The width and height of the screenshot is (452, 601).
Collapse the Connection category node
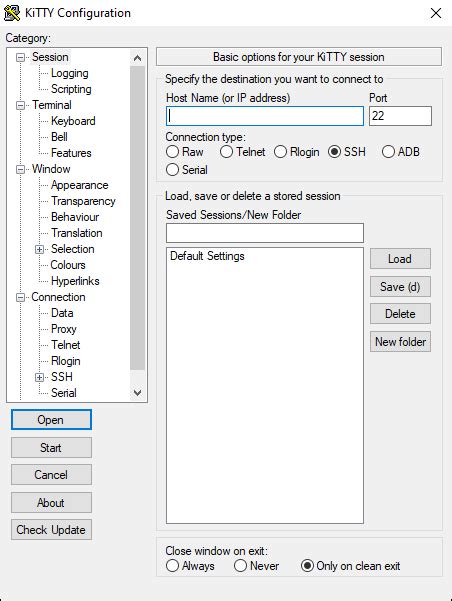[20, 297]
